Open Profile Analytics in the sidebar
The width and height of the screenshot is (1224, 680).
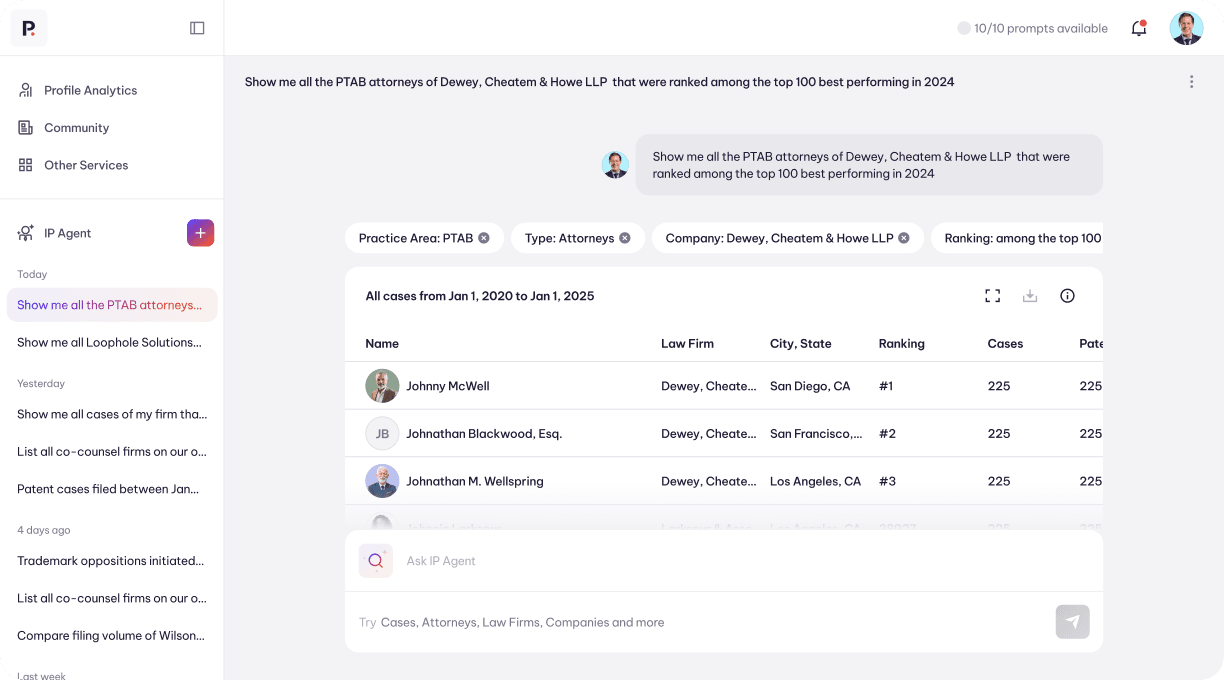coord(90,90)
